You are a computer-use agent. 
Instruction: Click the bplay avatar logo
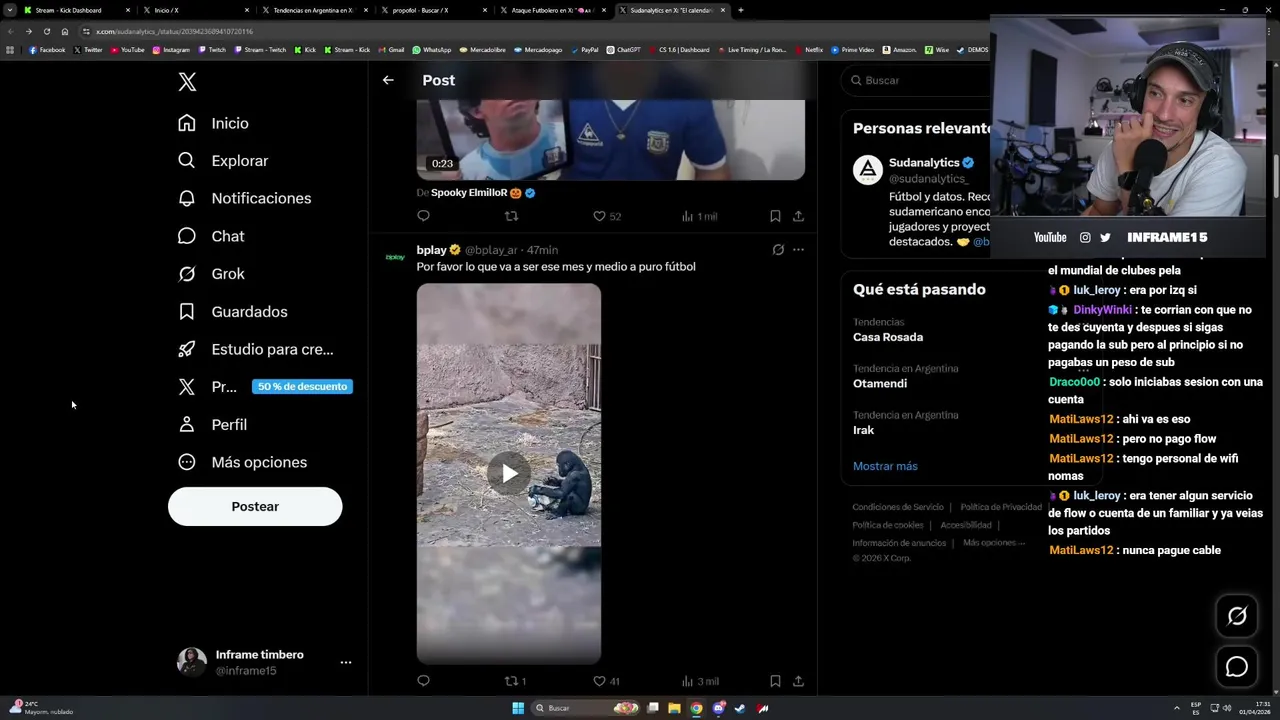[x=395, y=257]
